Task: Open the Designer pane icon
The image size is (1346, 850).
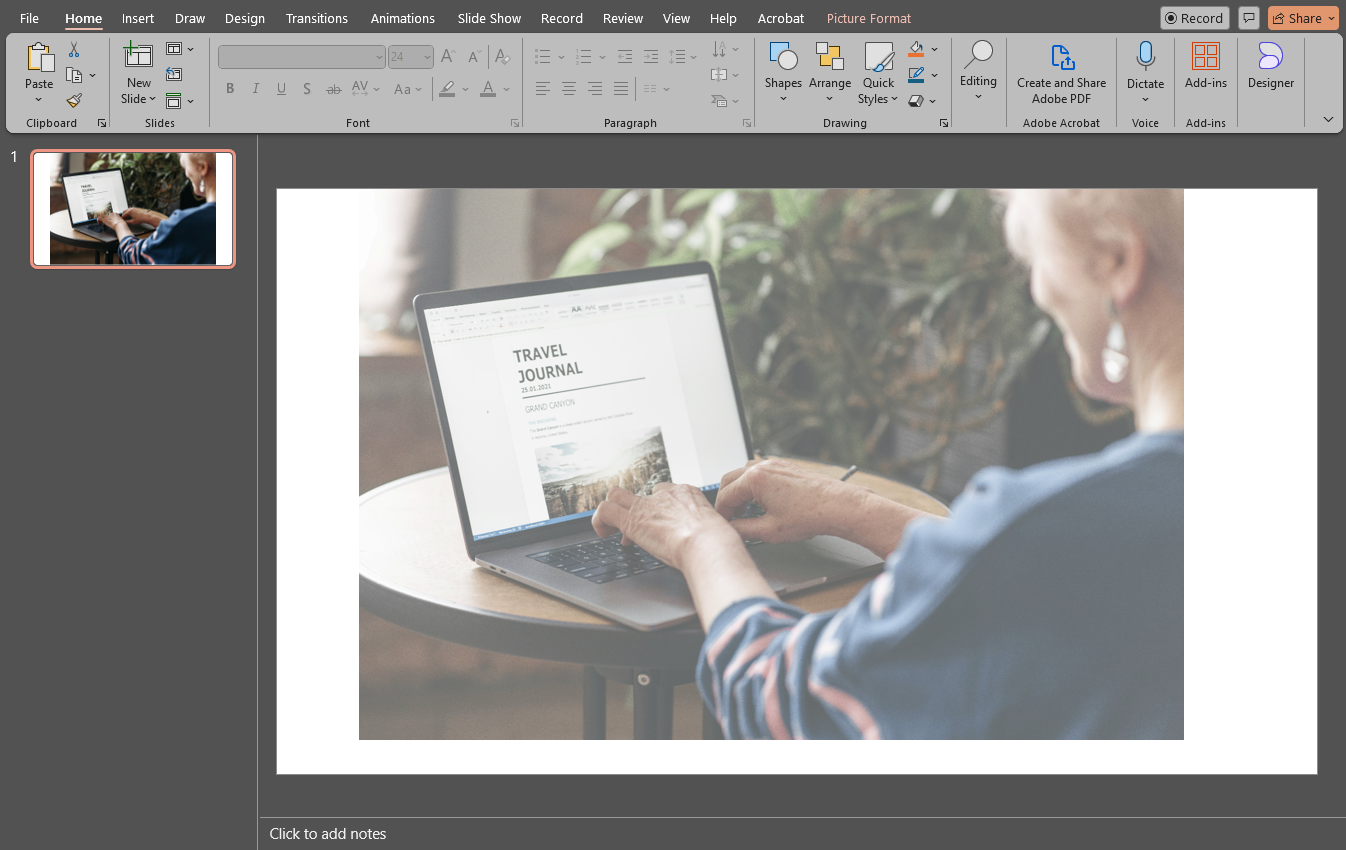Action: point(1271,56)
